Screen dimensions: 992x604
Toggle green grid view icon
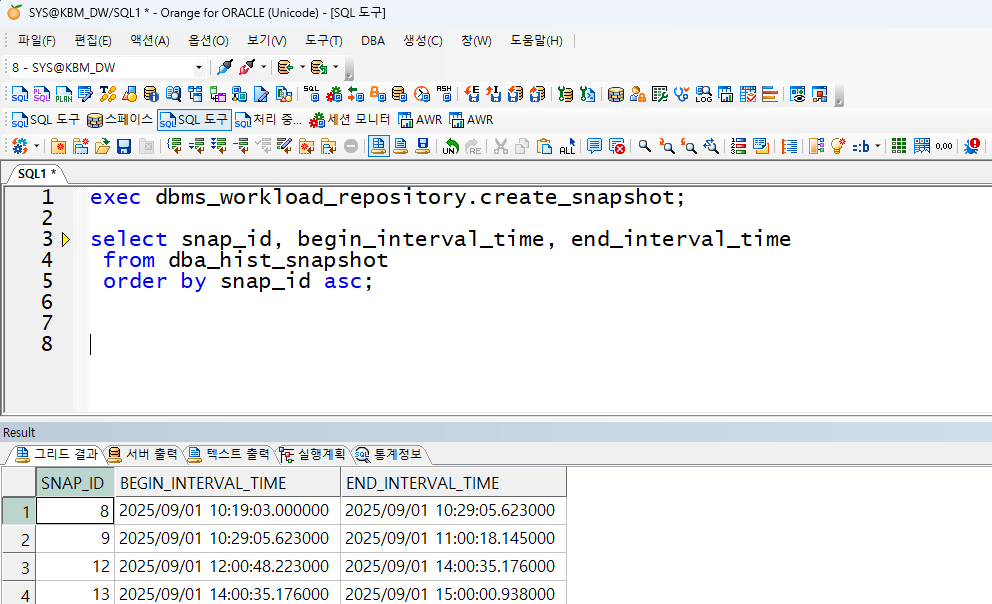[899, 147]
